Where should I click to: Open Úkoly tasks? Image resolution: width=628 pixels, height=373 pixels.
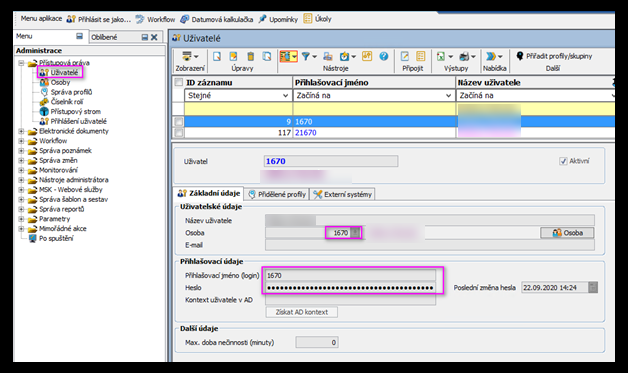tap(317, 19)
